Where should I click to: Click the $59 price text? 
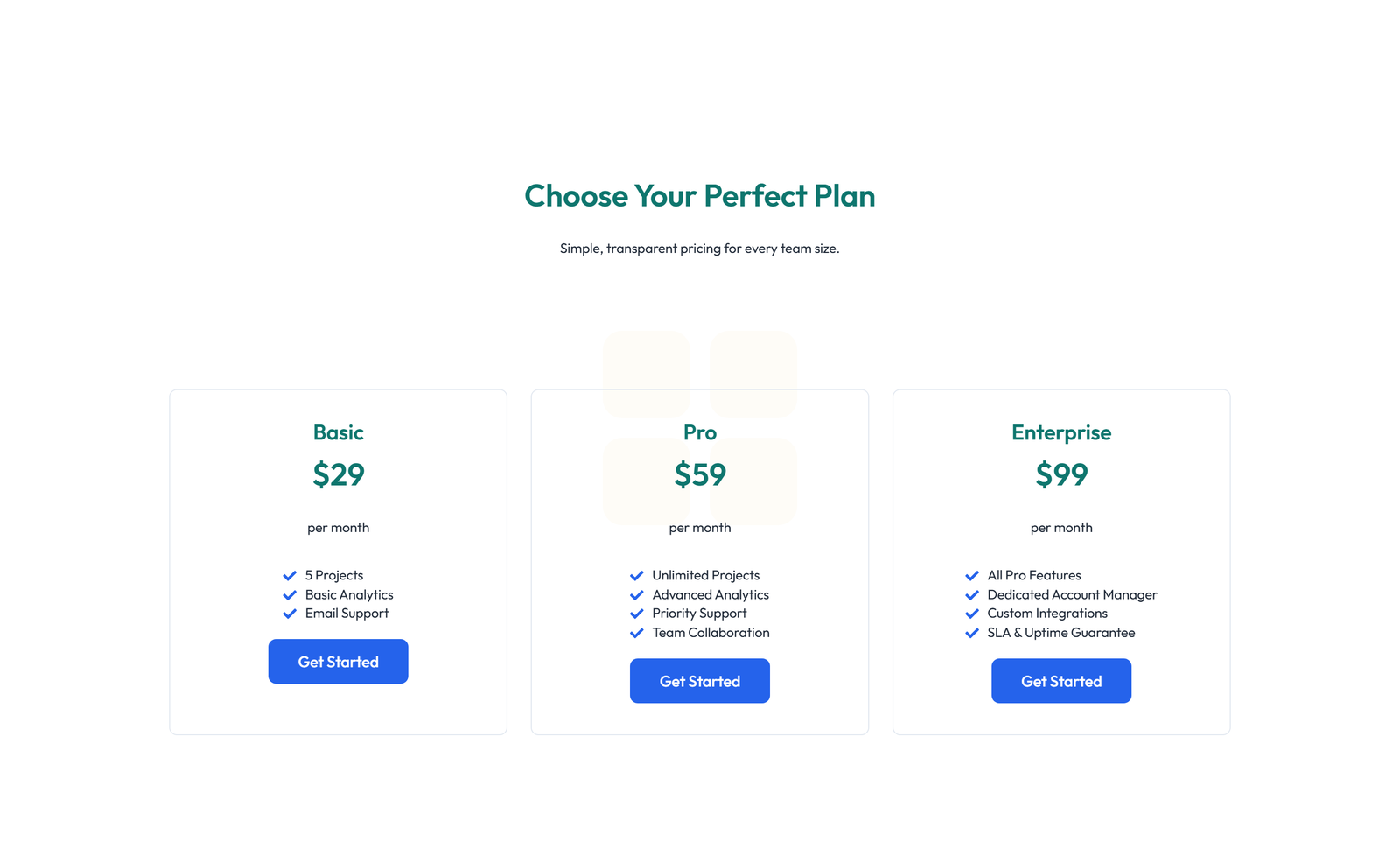[699, 475]
